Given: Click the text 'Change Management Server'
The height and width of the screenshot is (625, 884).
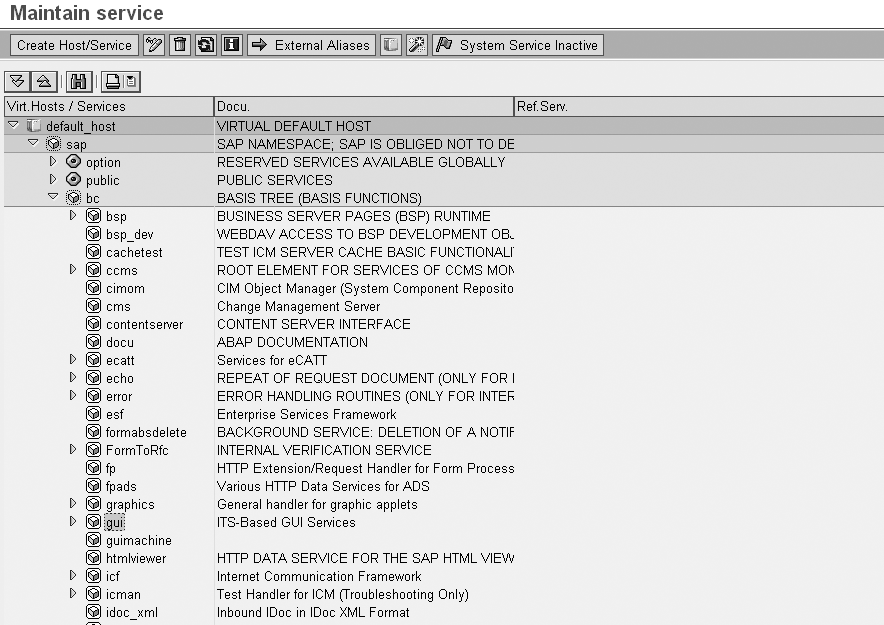Looking at the screenshot, I should [298, 307].
